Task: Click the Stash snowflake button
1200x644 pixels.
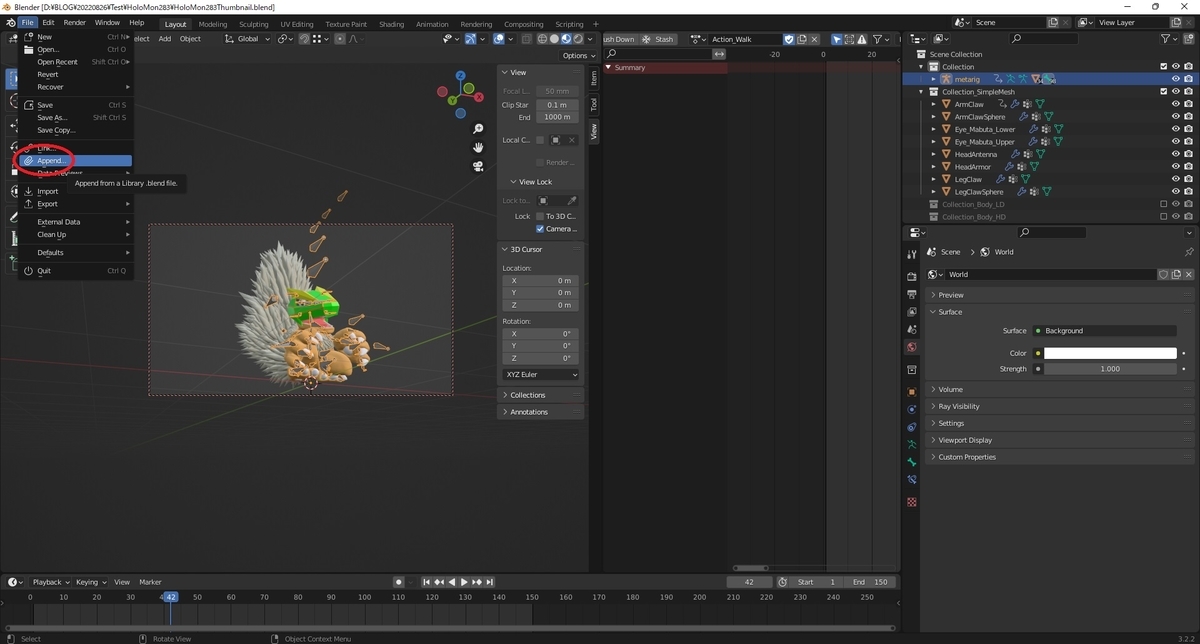Action: click(659, 39)
